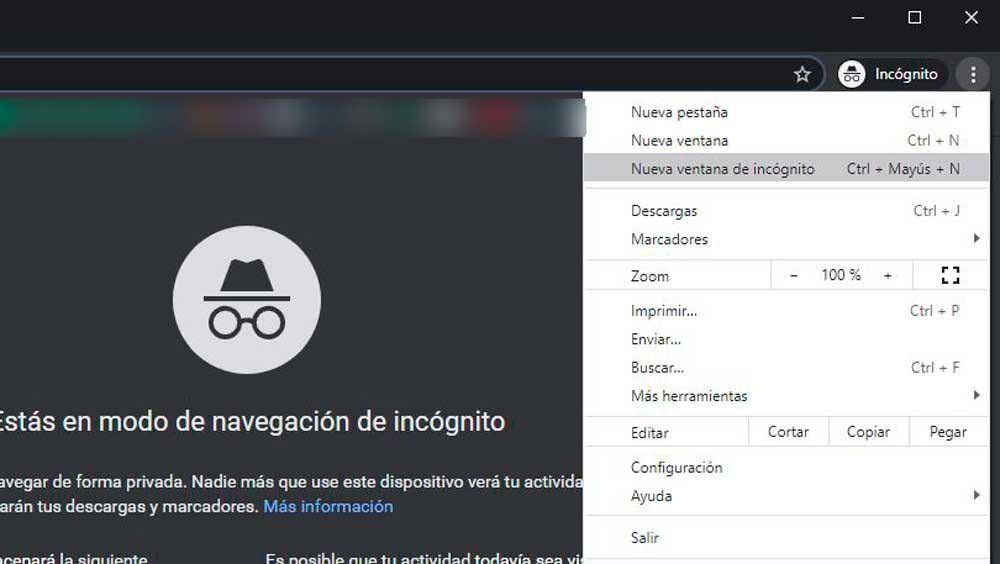1000x564 pixels.
Task: Maximize the browser window
Action: point(914,17)
